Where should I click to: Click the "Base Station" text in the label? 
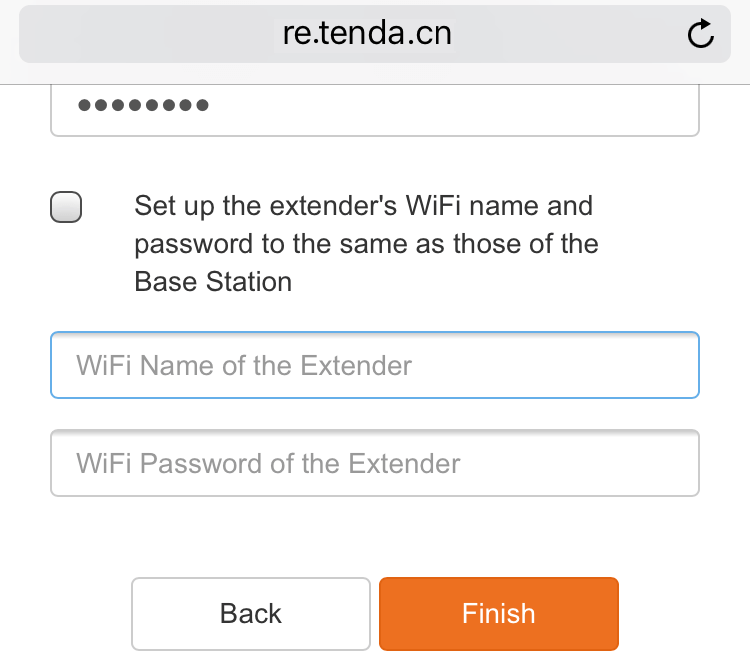point(213,282)
